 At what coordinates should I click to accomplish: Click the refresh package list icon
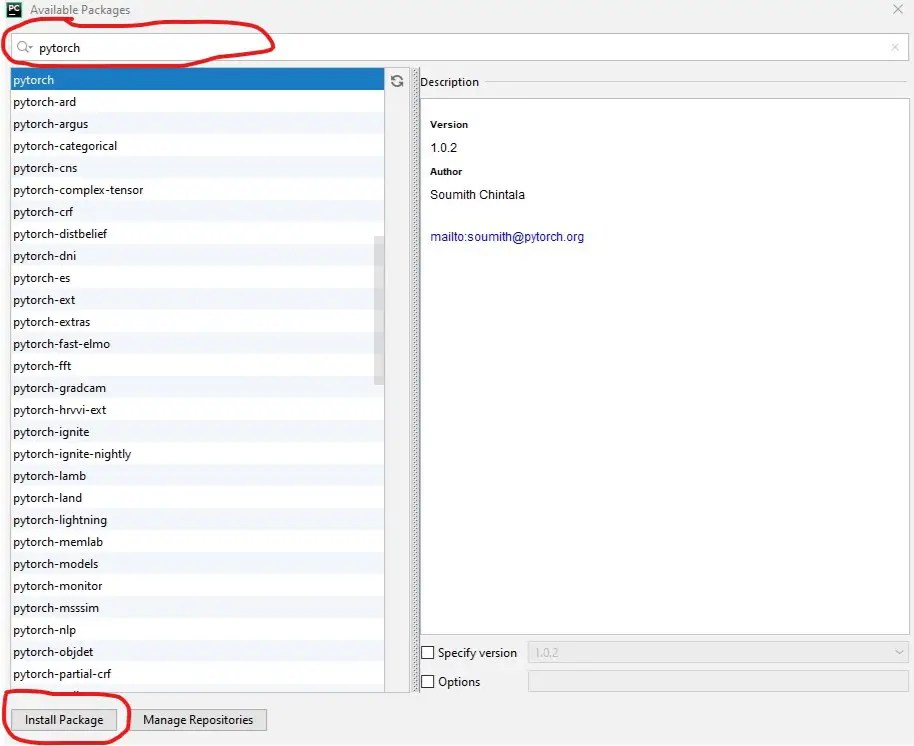tap(397, 81)
